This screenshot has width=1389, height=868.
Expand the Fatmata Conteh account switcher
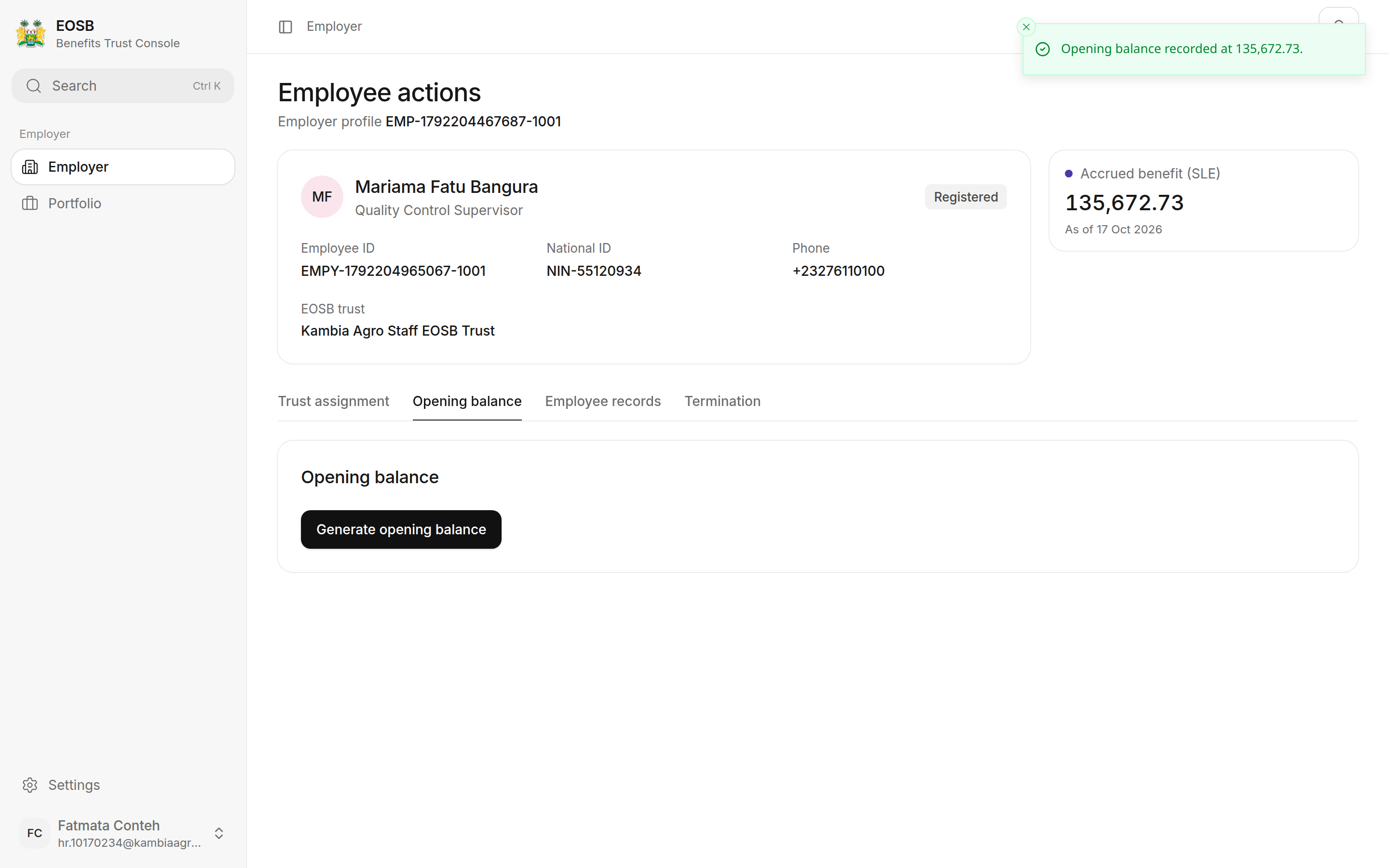[218, 833]
